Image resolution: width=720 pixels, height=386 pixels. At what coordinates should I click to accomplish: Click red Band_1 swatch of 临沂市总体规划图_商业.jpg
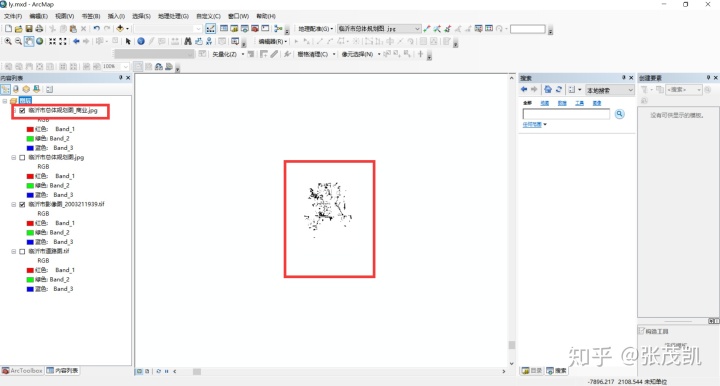(30, 129)
